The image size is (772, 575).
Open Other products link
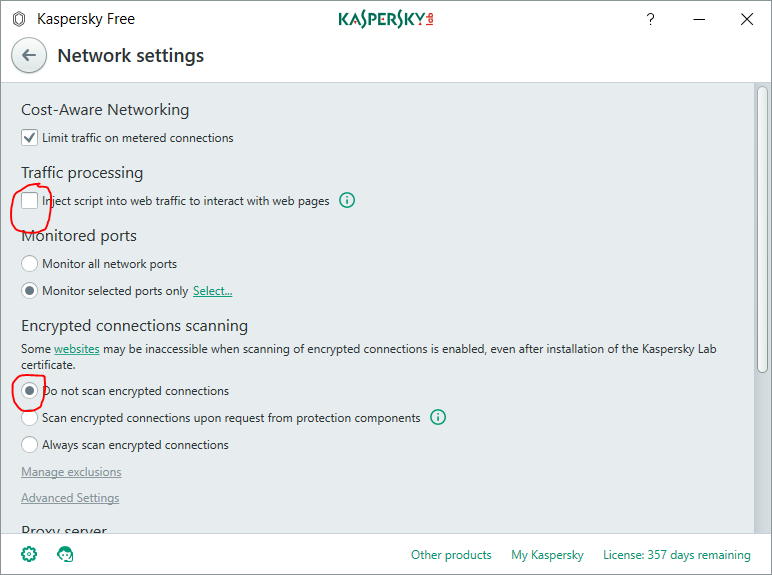451,555
